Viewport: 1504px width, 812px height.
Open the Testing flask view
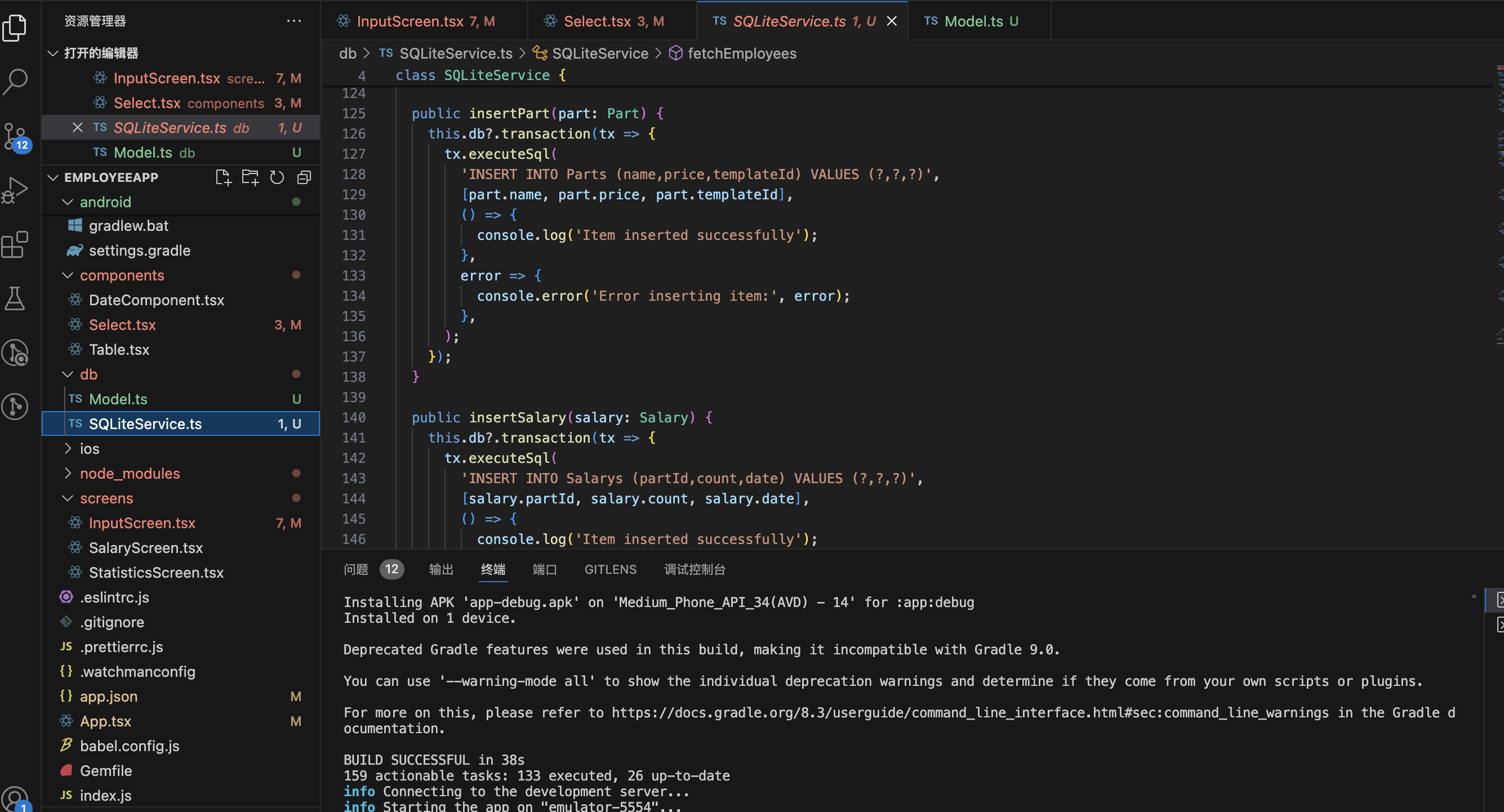[x=15, y=298]
